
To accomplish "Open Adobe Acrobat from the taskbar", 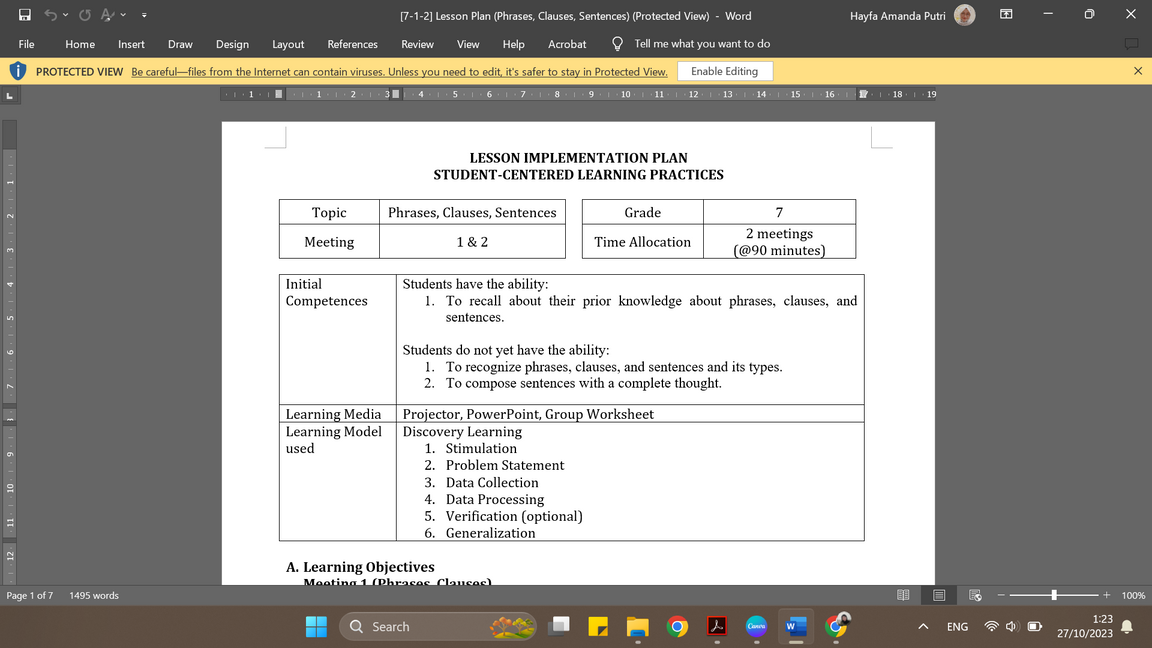I will [717, 627].
